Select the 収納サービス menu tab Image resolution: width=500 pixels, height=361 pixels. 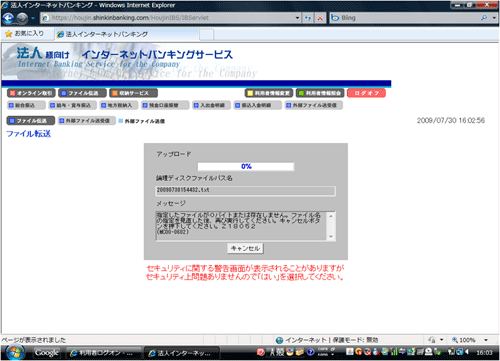tap(133, 93)
